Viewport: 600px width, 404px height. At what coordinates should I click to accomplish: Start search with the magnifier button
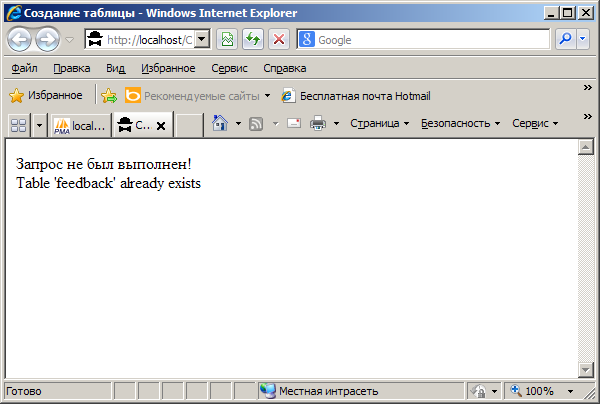[565, 39]
